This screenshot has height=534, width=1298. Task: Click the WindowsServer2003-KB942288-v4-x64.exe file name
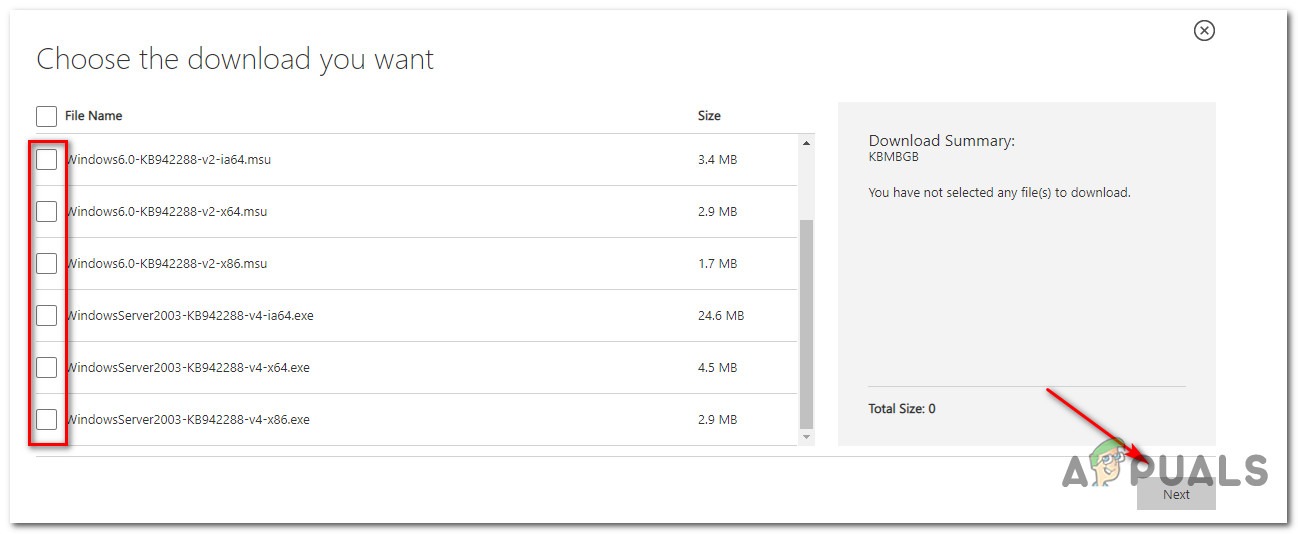[x=187, y=368]
